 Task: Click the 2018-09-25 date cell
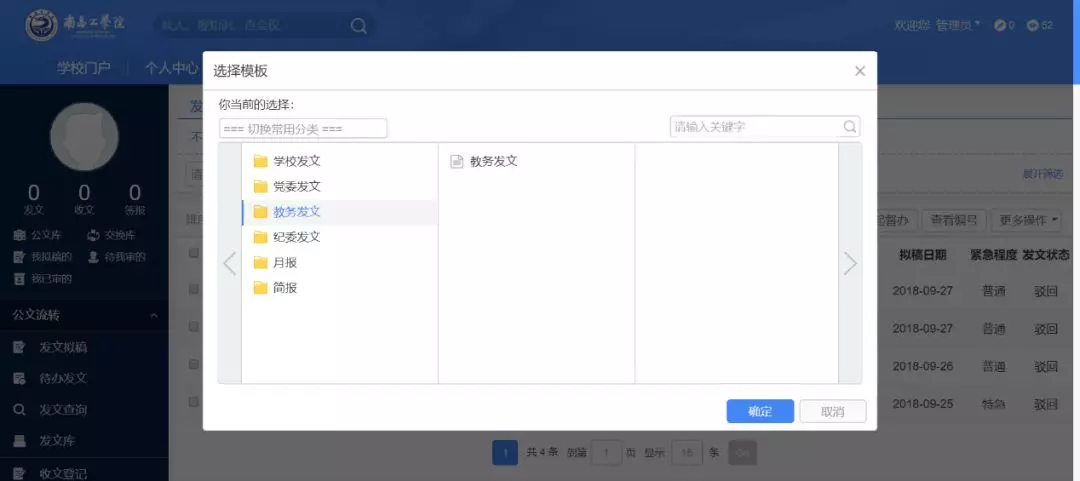922,404
